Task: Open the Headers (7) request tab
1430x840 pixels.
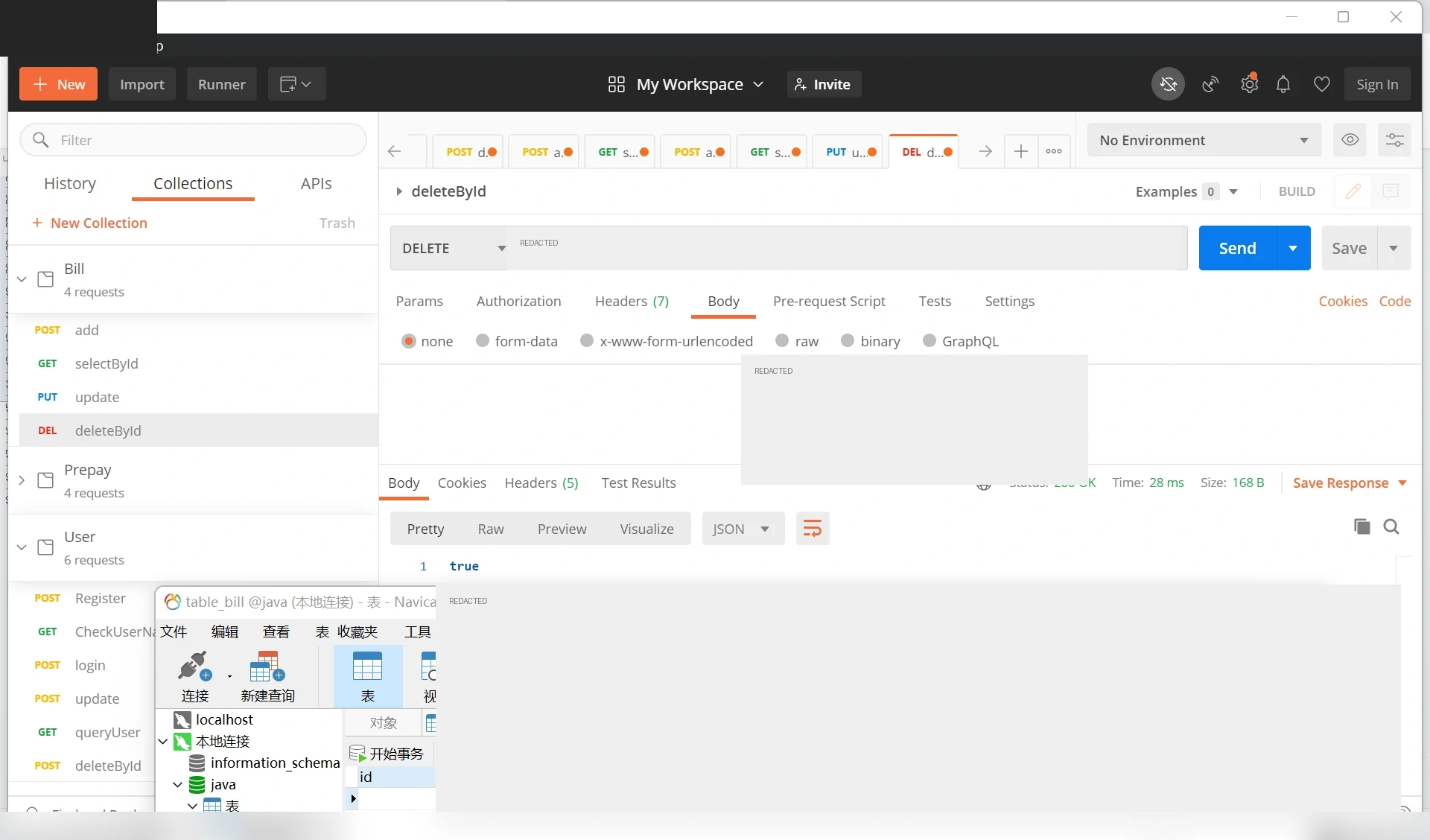Action: point(632,301)
